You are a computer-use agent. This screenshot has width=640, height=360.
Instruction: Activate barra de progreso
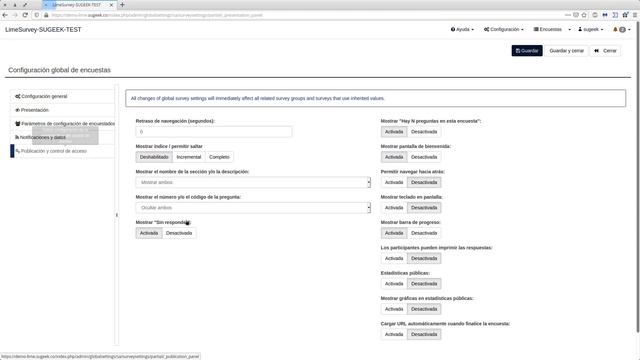(394, 233)
